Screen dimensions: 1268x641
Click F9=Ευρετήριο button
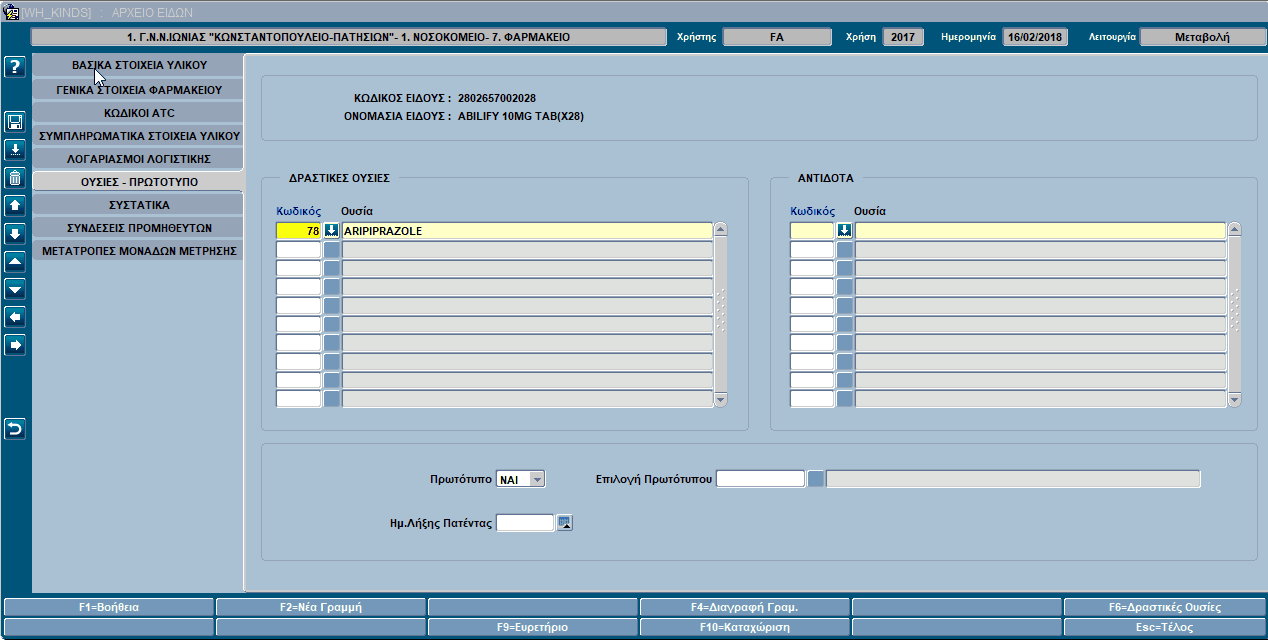532,628
